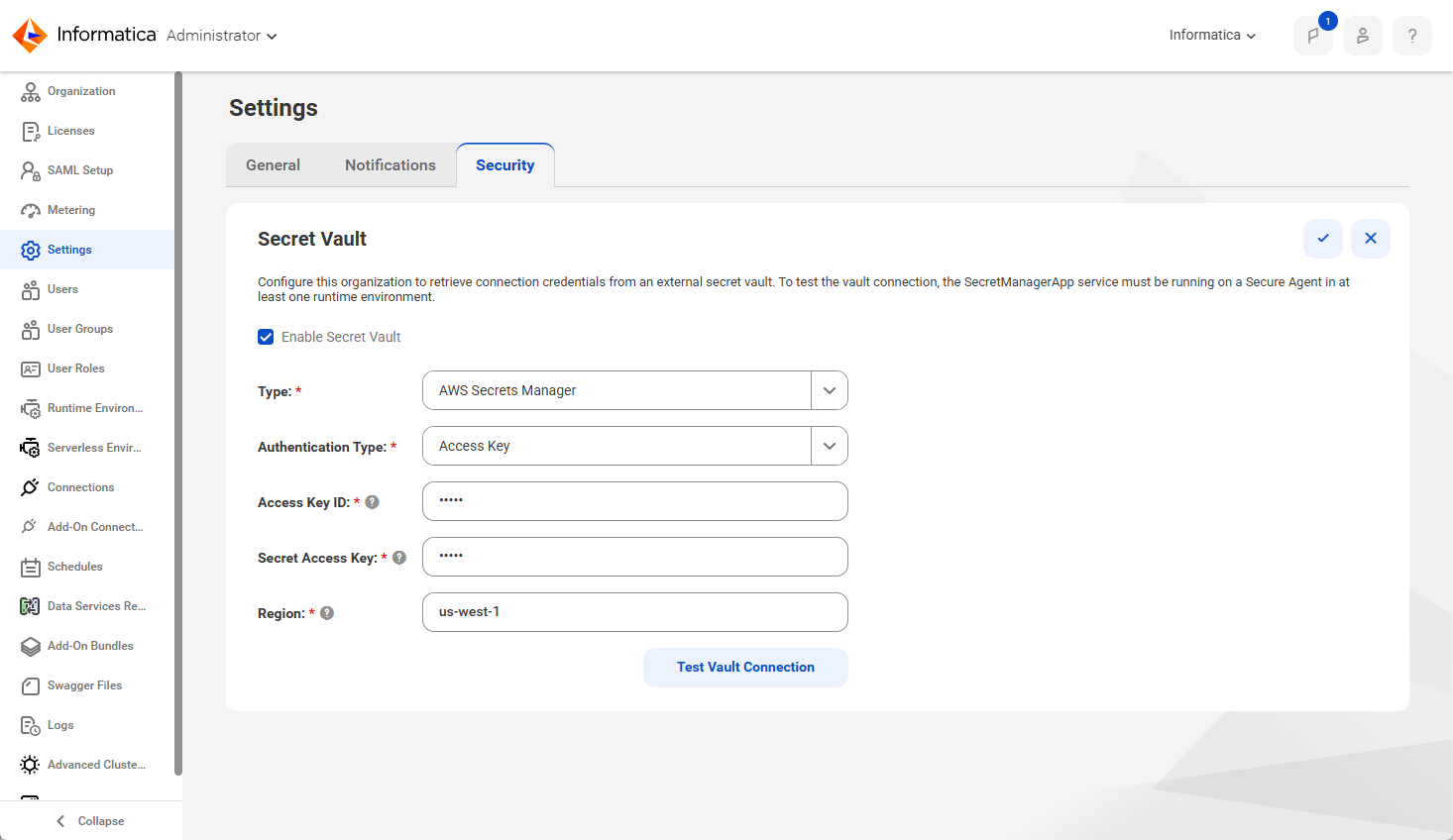1453x840 pixels.
Task: Open the Metering page label
Action: coord(71,210)
